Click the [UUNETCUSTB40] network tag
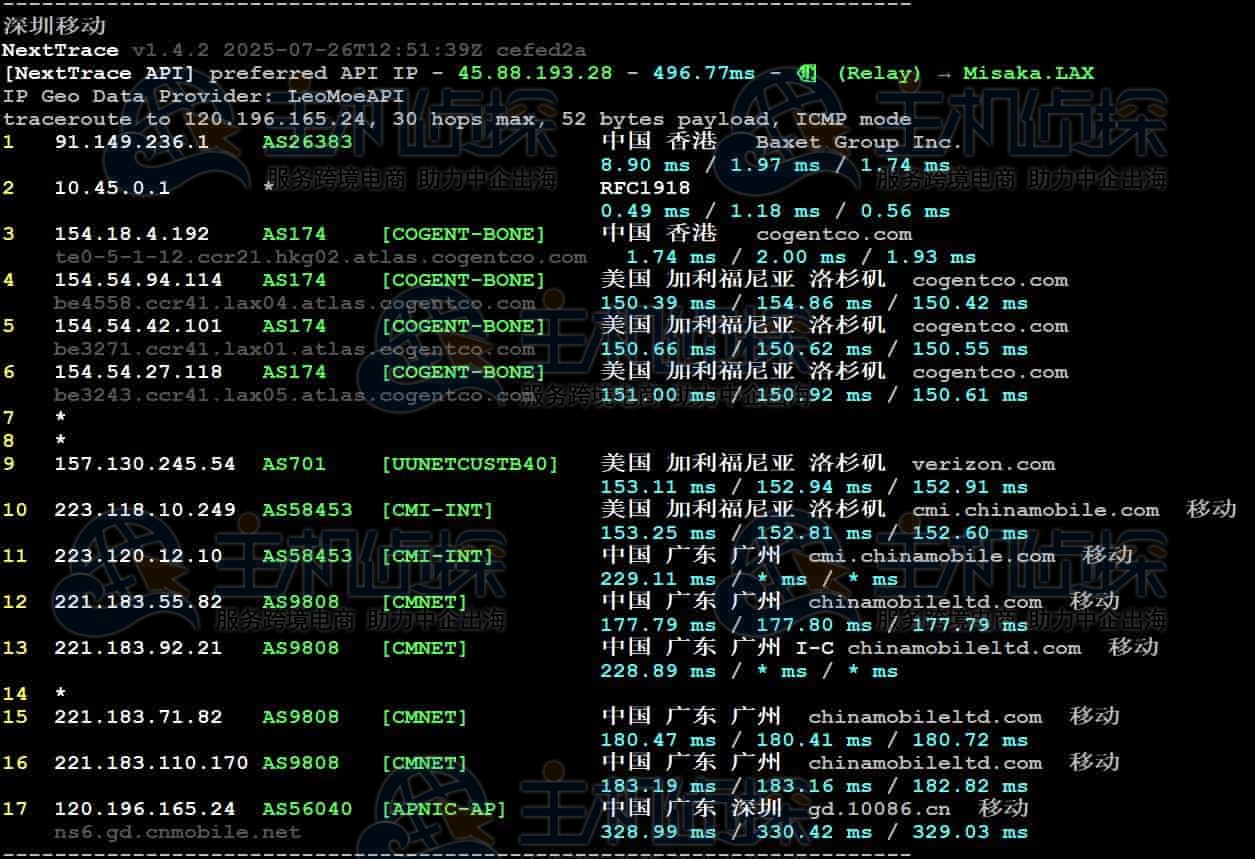 [x=469, y=464]
